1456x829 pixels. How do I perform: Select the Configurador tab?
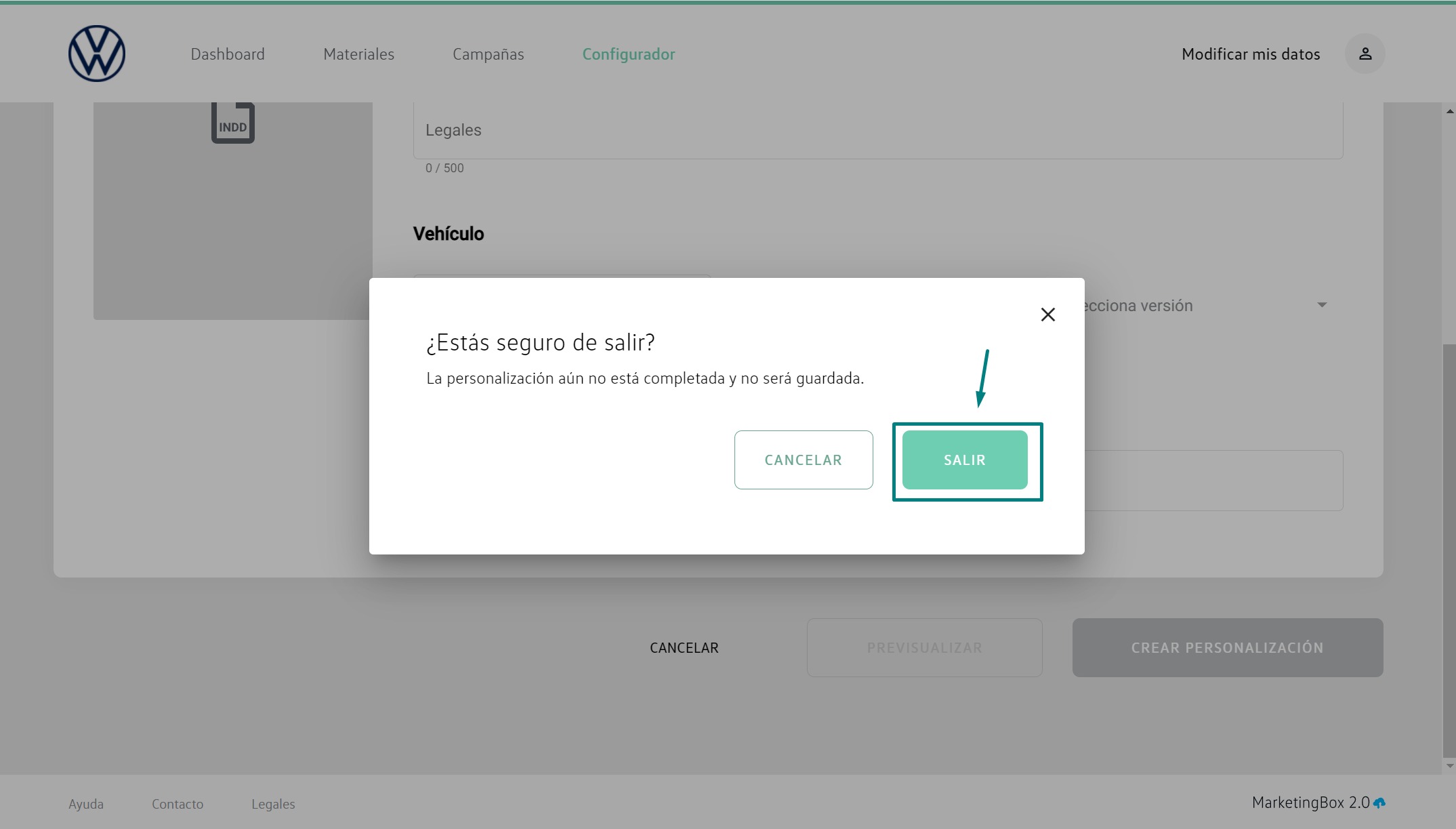[628, 54]
